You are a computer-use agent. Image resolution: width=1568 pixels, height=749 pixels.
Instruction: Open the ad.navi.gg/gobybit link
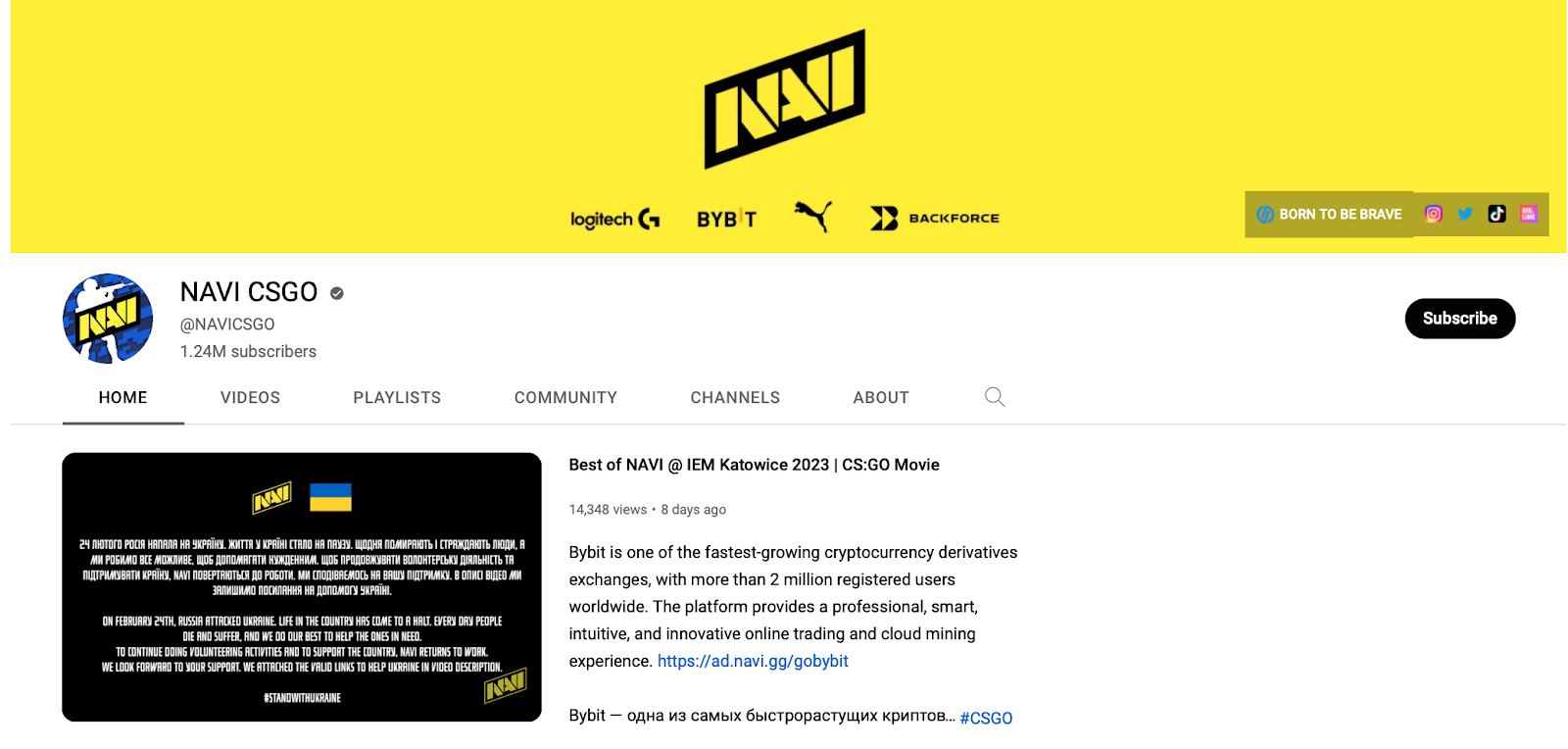(753, 661)
